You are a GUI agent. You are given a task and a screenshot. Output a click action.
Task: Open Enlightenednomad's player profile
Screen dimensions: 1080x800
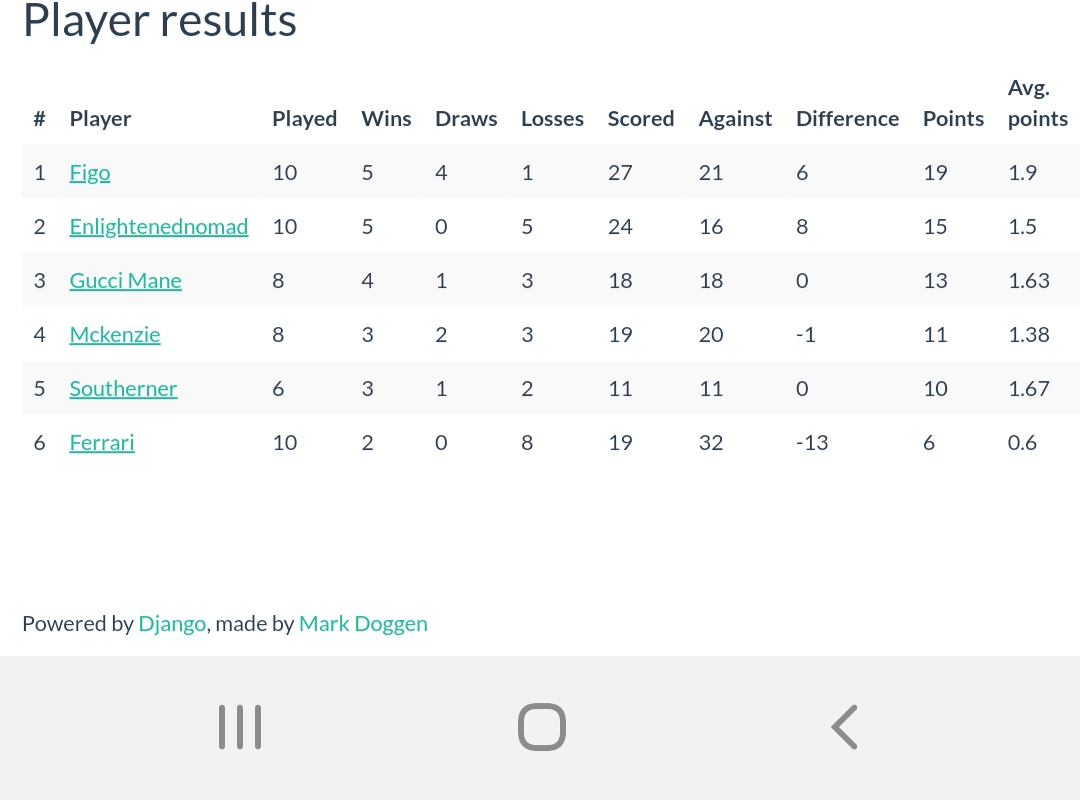tap(159, 227)
